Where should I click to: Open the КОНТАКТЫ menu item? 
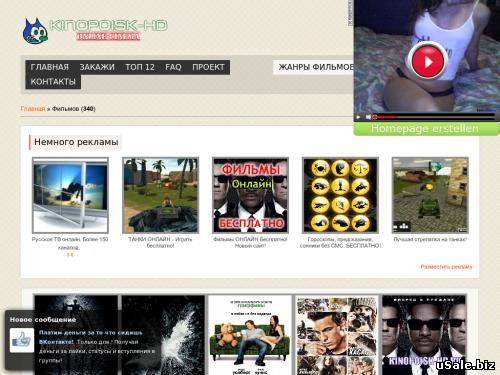point(53,82)
